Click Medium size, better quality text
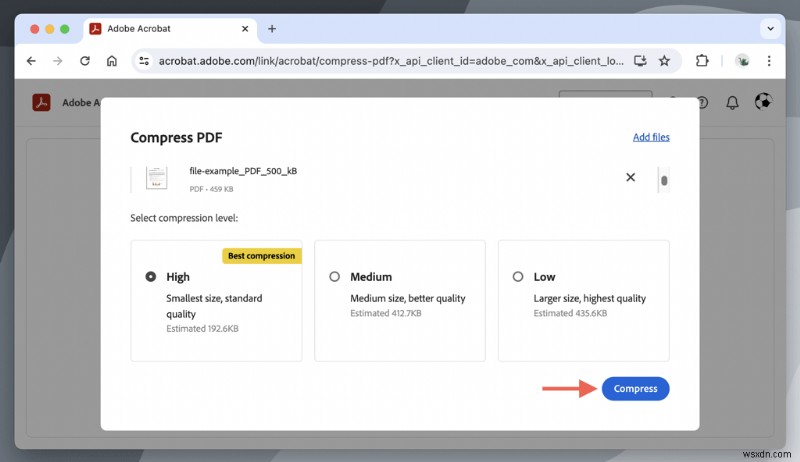The height and width of the screenshot is (462, 800). pos(408,298)
